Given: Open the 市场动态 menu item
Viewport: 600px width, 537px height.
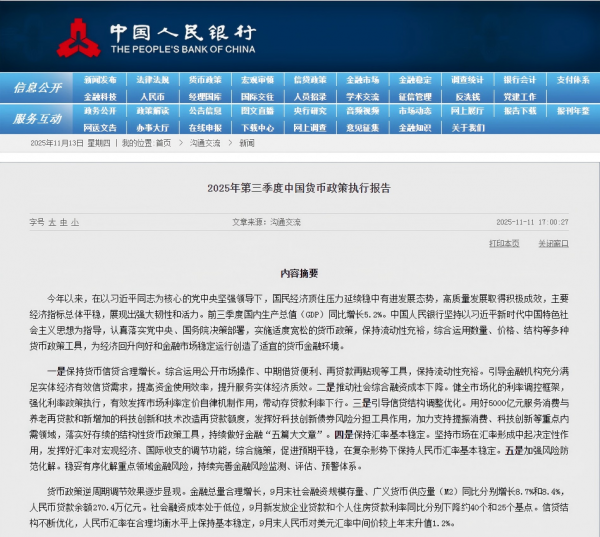Looking at the screenshot, I should point(415,111).
